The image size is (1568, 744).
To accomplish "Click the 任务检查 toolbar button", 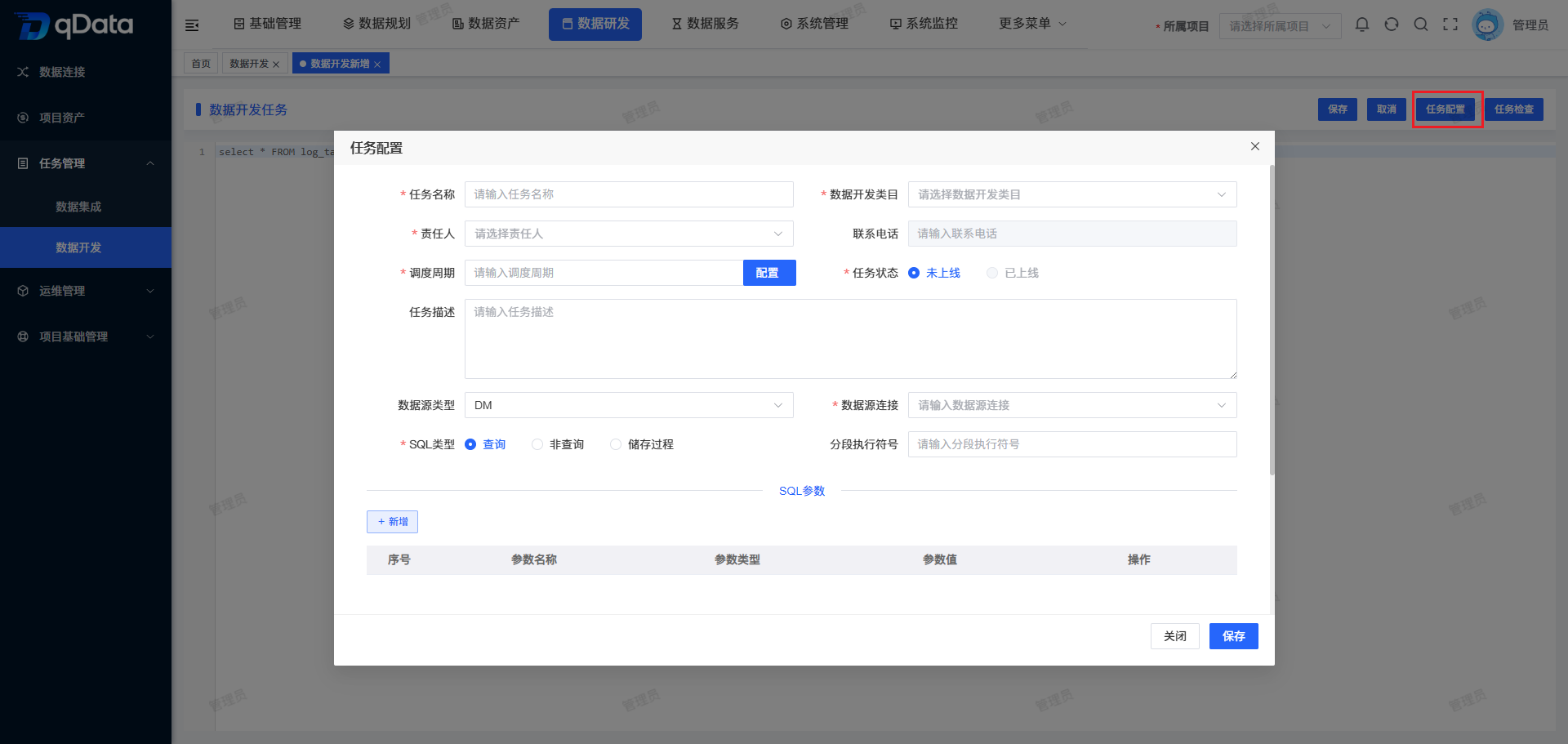I will (1514, 109).
